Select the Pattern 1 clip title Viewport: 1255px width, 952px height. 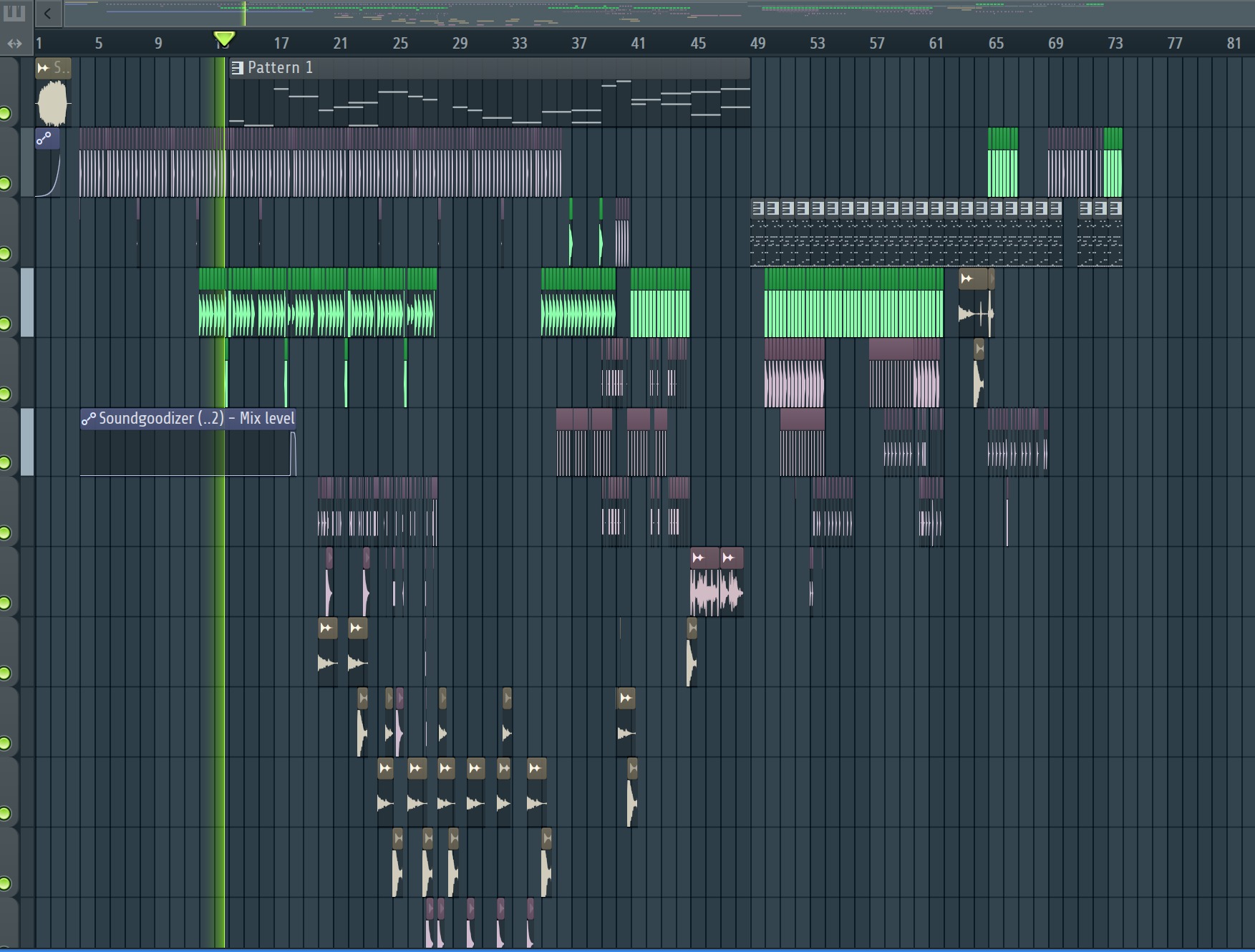(x=280, y=68)
